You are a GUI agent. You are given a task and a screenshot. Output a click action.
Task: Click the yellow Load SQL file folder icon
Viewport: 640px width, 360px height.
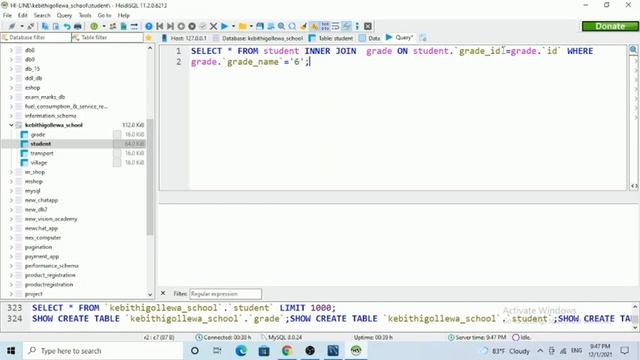[242, 26]
